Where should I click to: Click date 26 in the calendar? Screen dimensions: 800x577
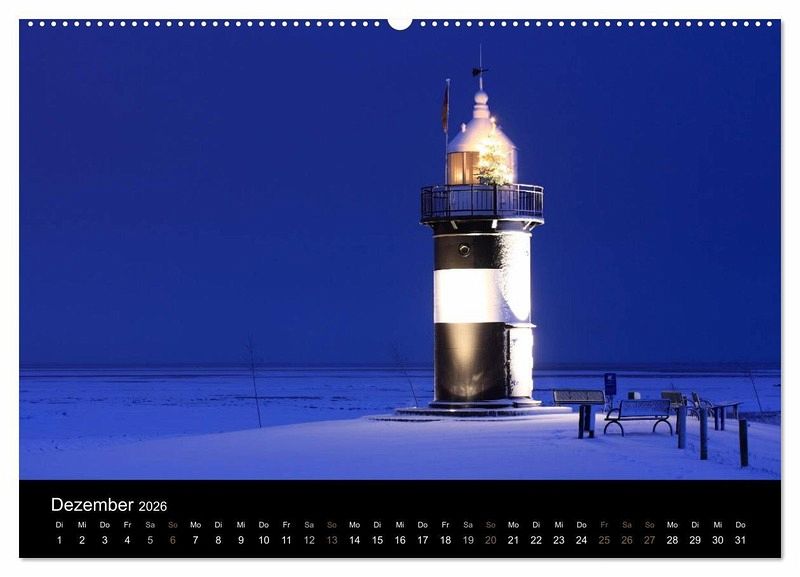click(x=627, y=540)
